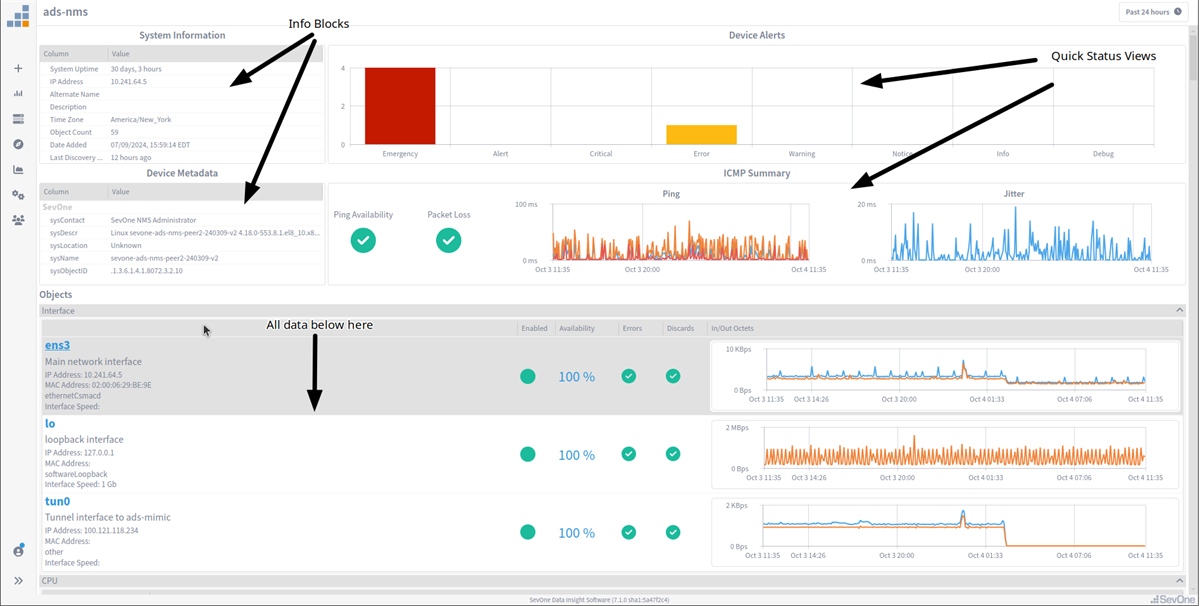This screenshot has height=606, width=1200.
Task: Toggle the Enabled status dot for ens3
Action: click(527, 376)
